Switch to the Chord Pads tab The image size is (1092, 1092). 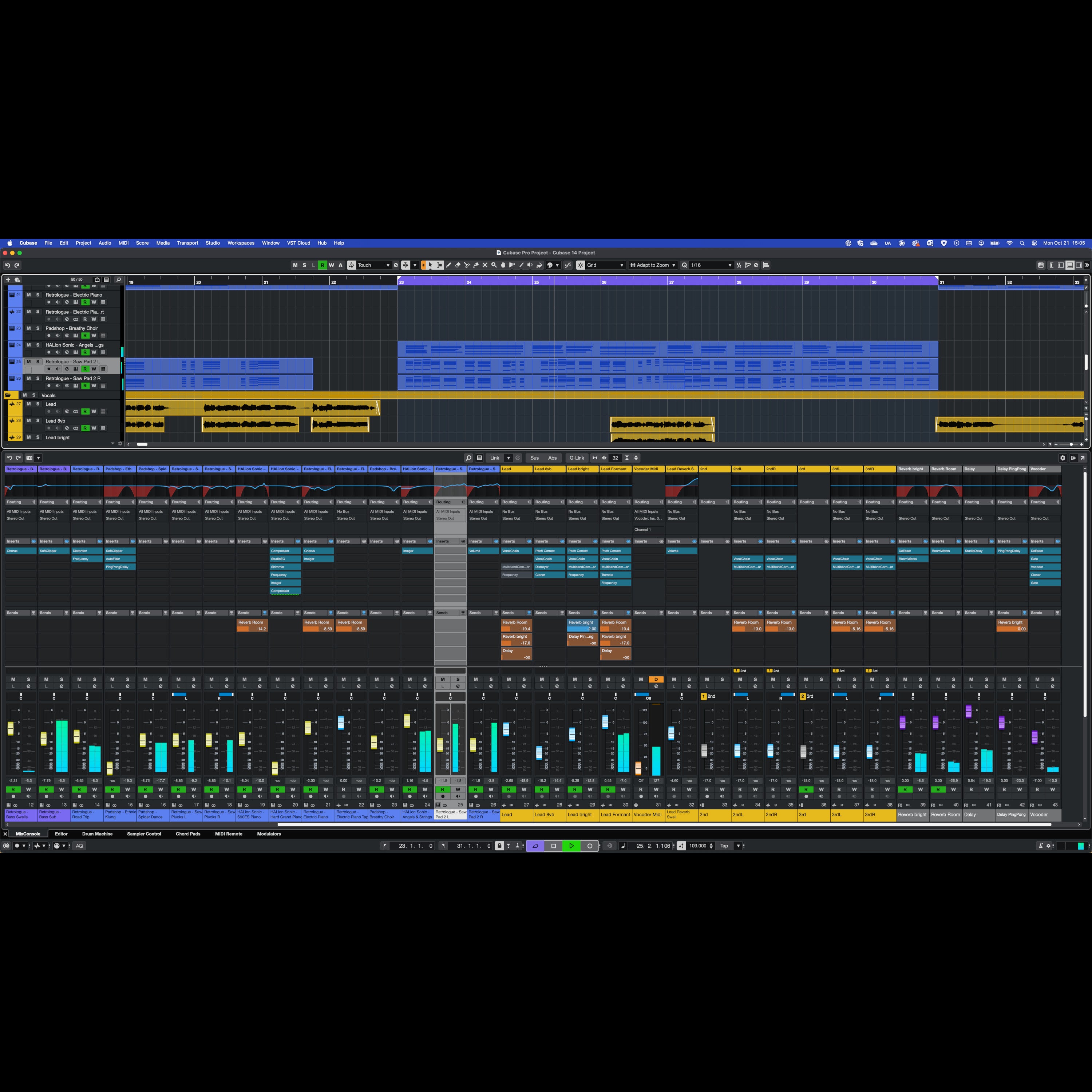(x=188, y=834)
